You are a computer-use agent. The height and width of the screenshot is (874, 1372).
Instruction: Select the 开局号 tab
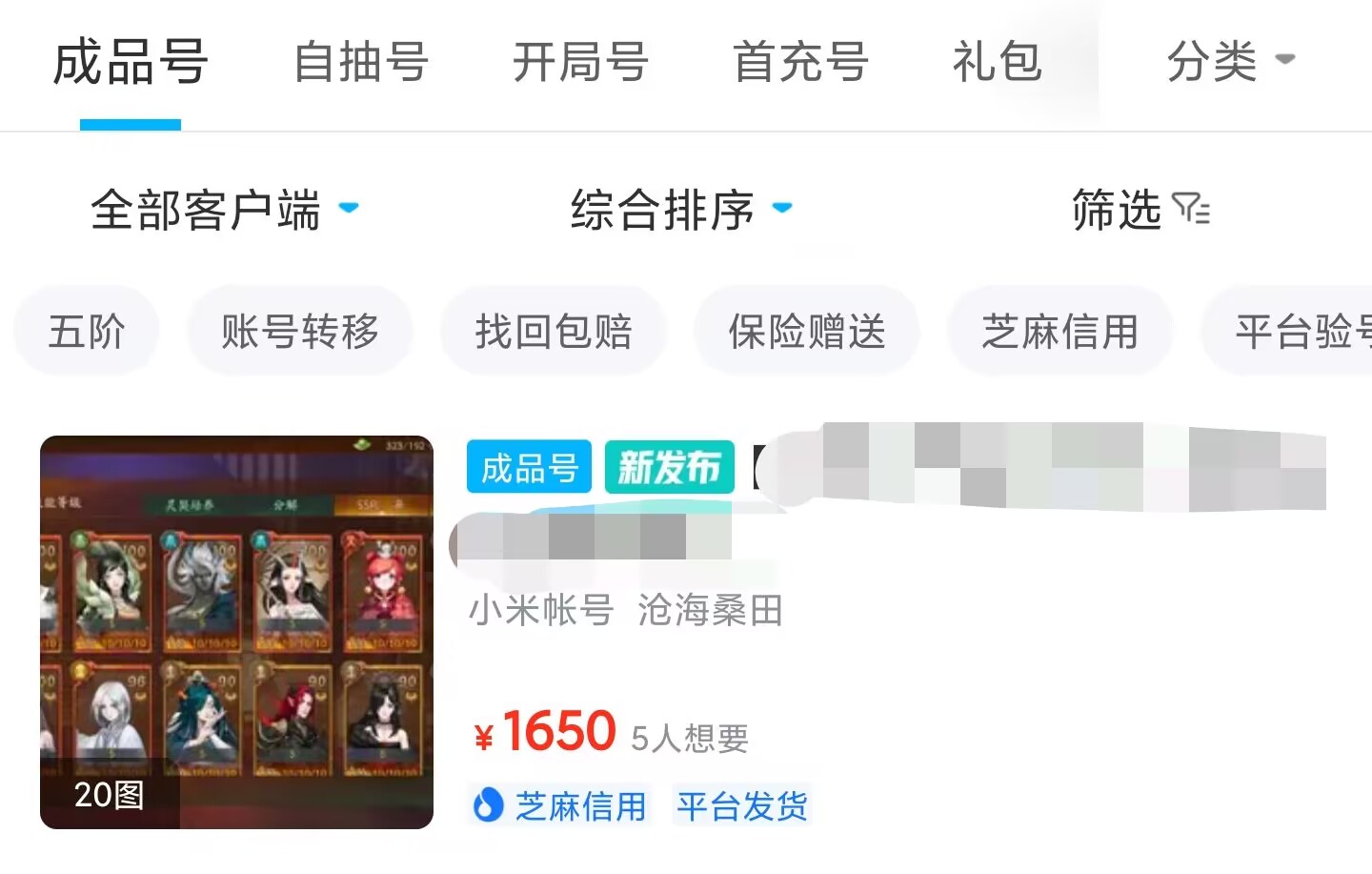click(x=580, y=63)
